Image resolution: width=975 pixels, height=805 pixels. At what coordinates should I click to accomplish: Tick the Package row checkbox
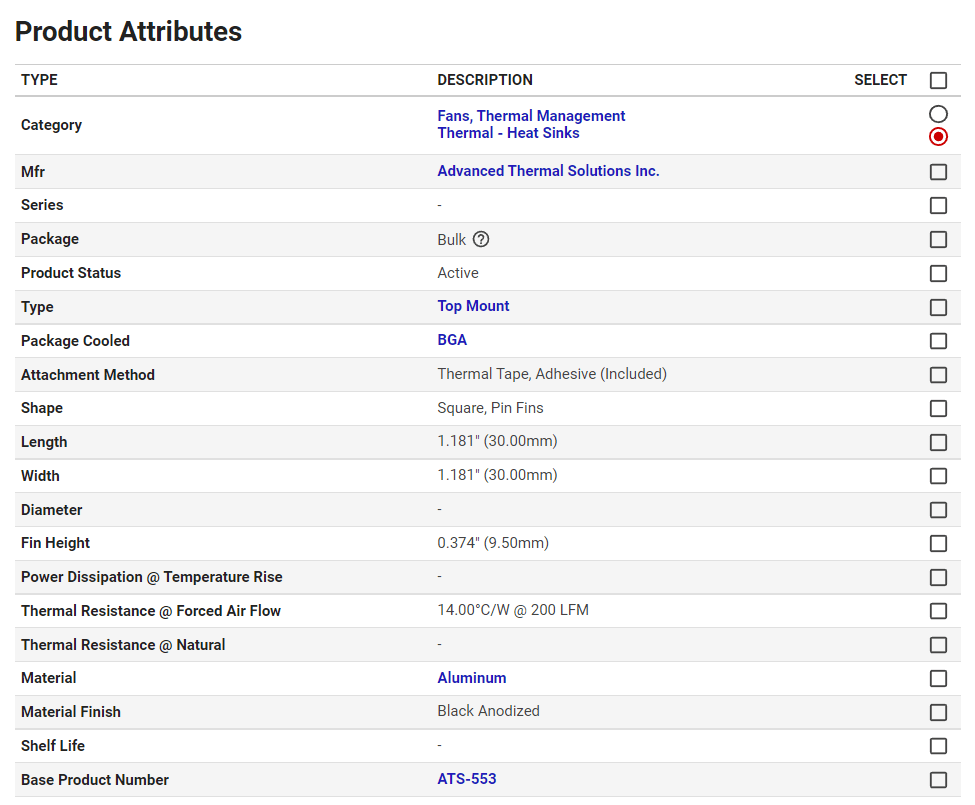click(938, 239)
